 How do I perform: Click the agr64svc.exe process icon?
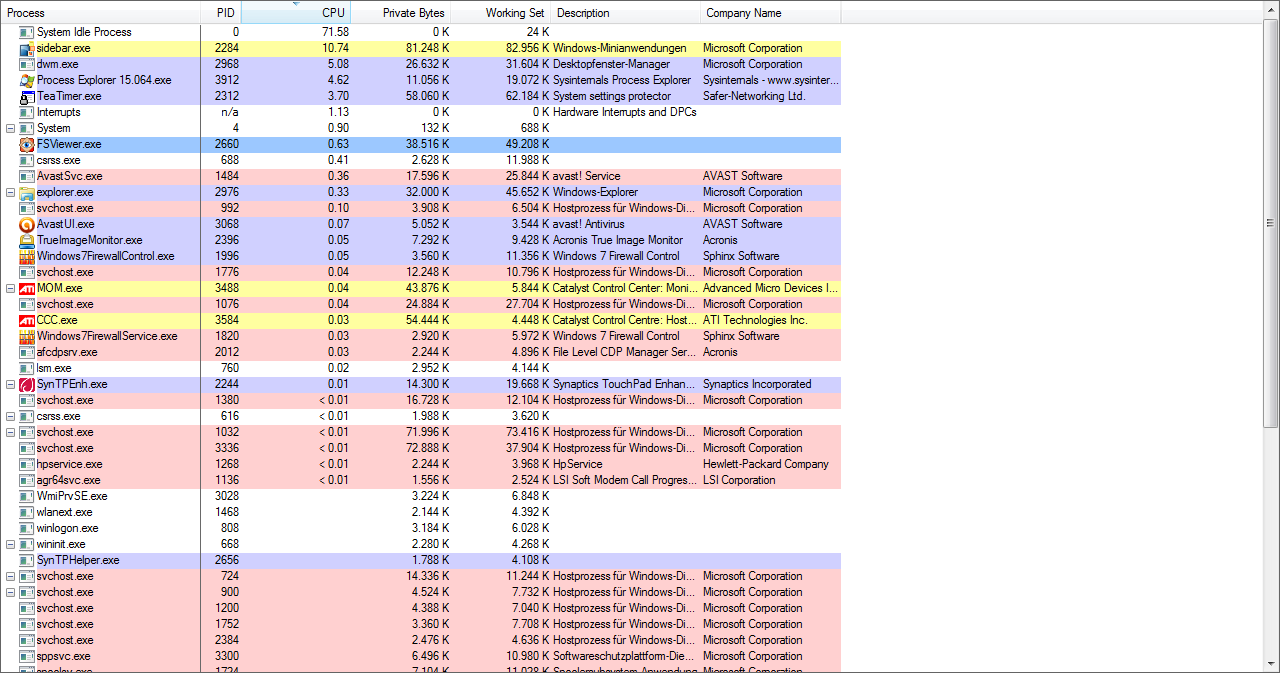[27, 480]
